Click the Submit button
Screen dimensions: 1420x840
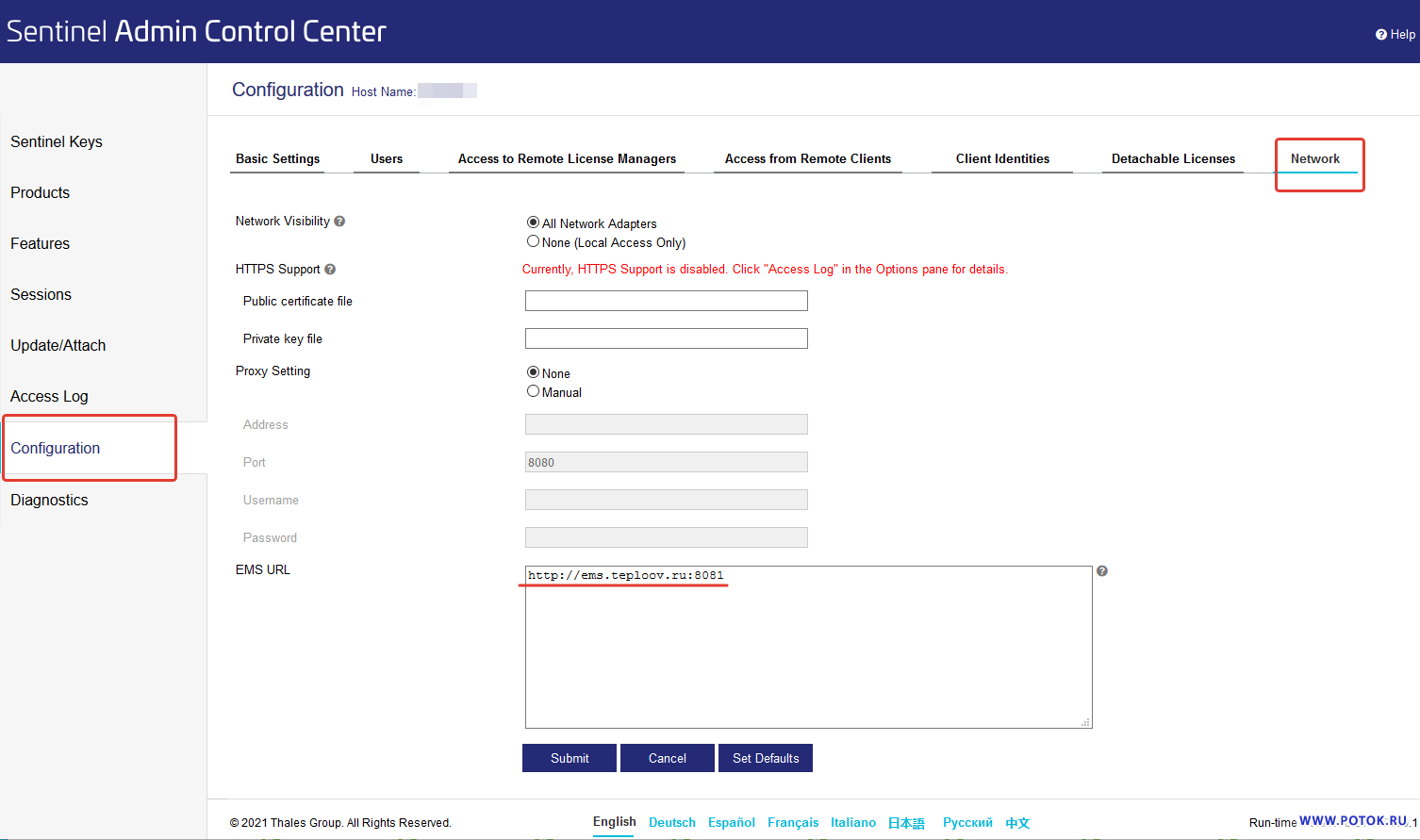coord(570,758)
